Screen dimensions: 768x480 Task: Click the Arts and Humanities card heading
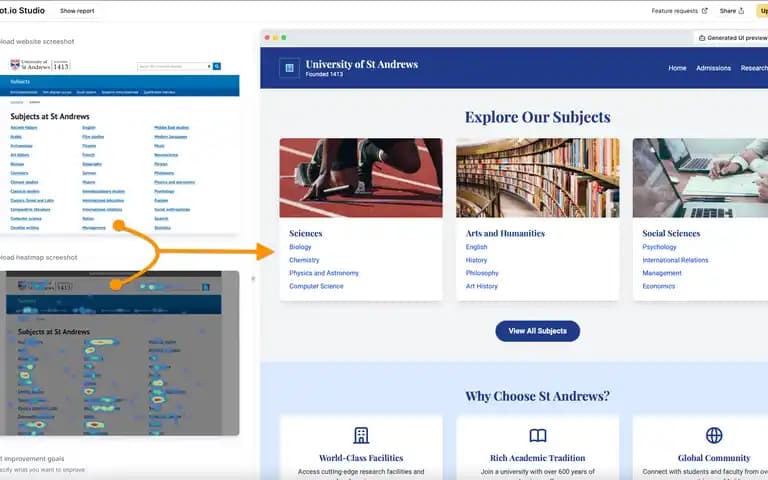(505, 234)
